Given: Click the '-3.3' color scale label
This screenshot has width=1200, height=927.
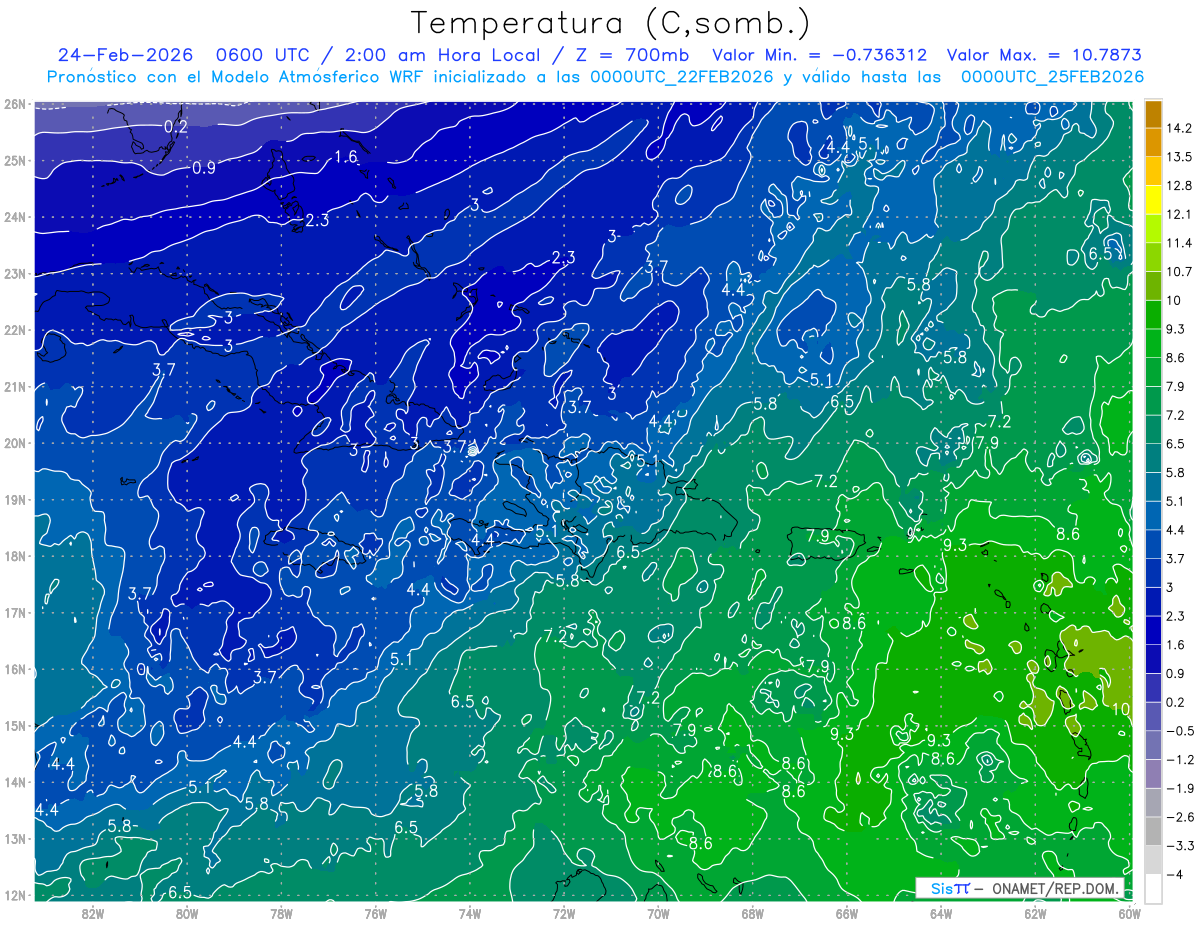Looking at the screenshot, I should 1181,845.
